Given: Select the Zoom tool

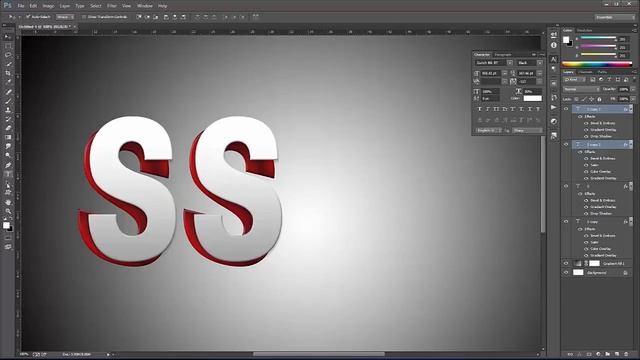Looking at the screenshot, I should pyautogui.click(x=8, y=211).
